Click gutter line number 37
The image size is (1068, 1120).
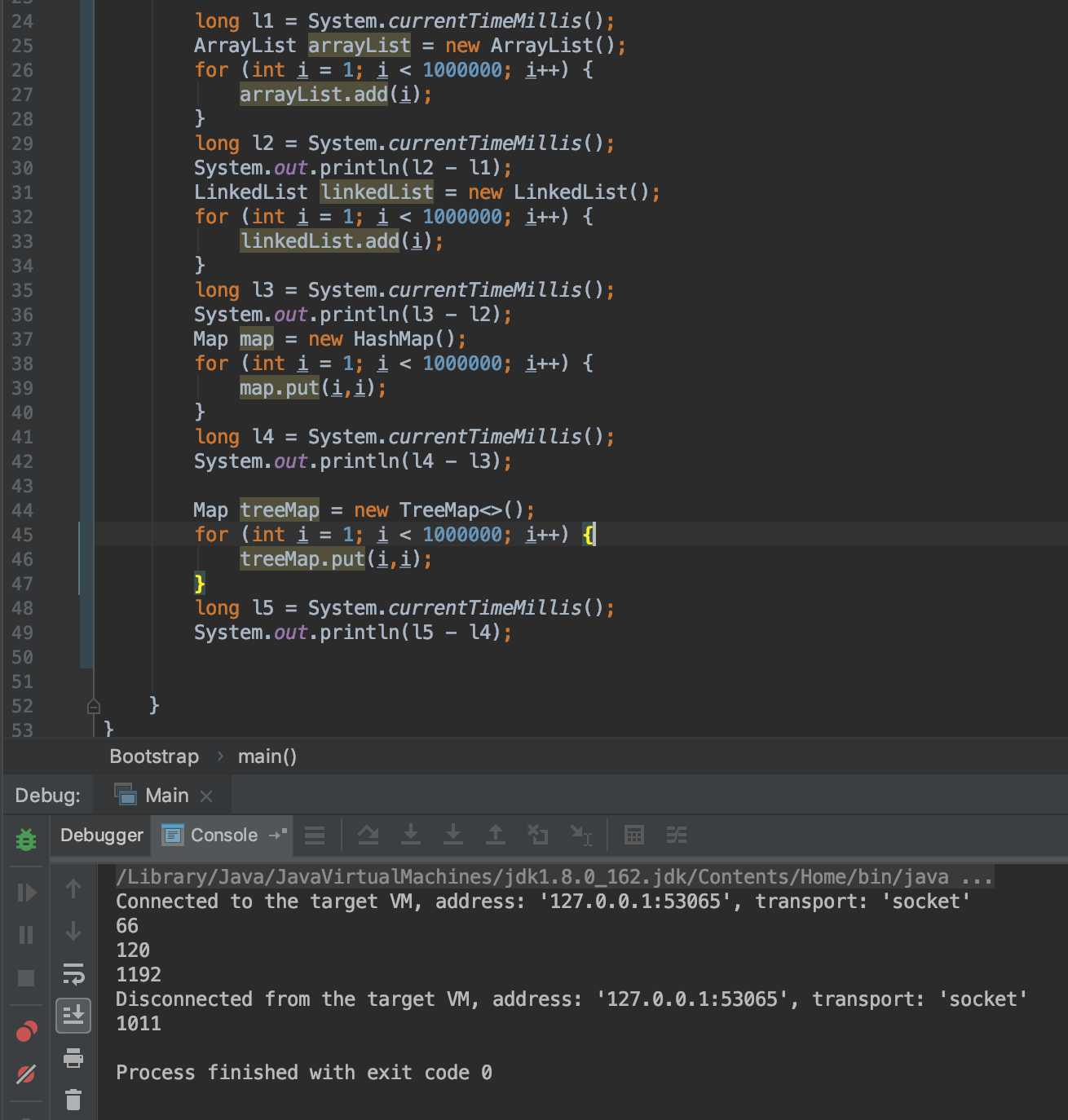click(x=23, y=339)
